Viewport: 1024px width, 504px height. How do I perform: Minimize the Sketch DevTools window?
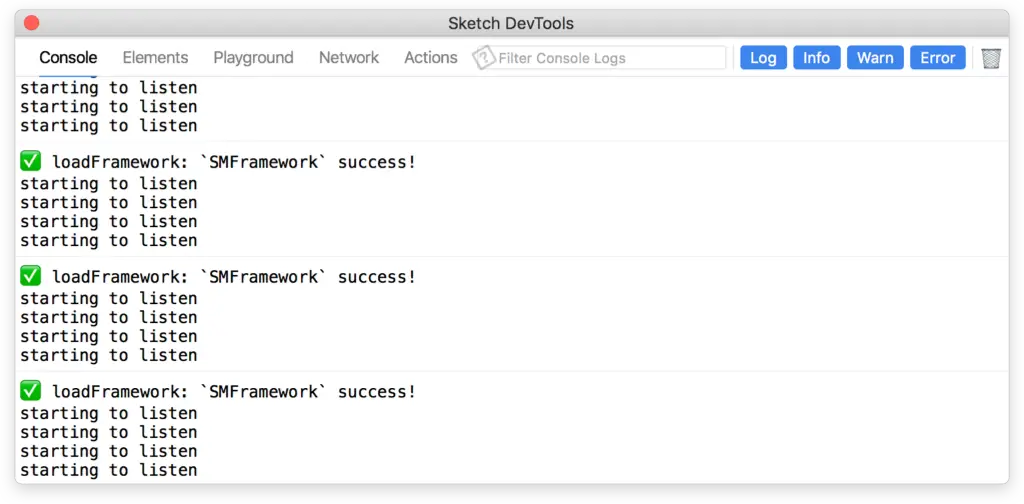point(51,23)
